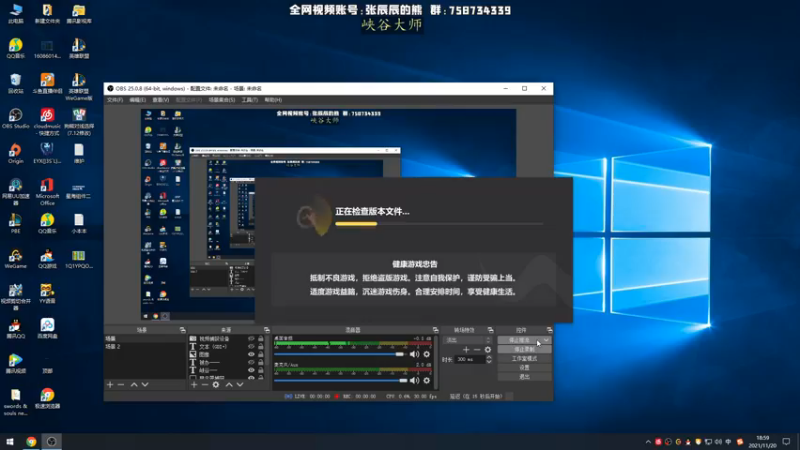Add a new scene with the plus icon

point(110,385)
